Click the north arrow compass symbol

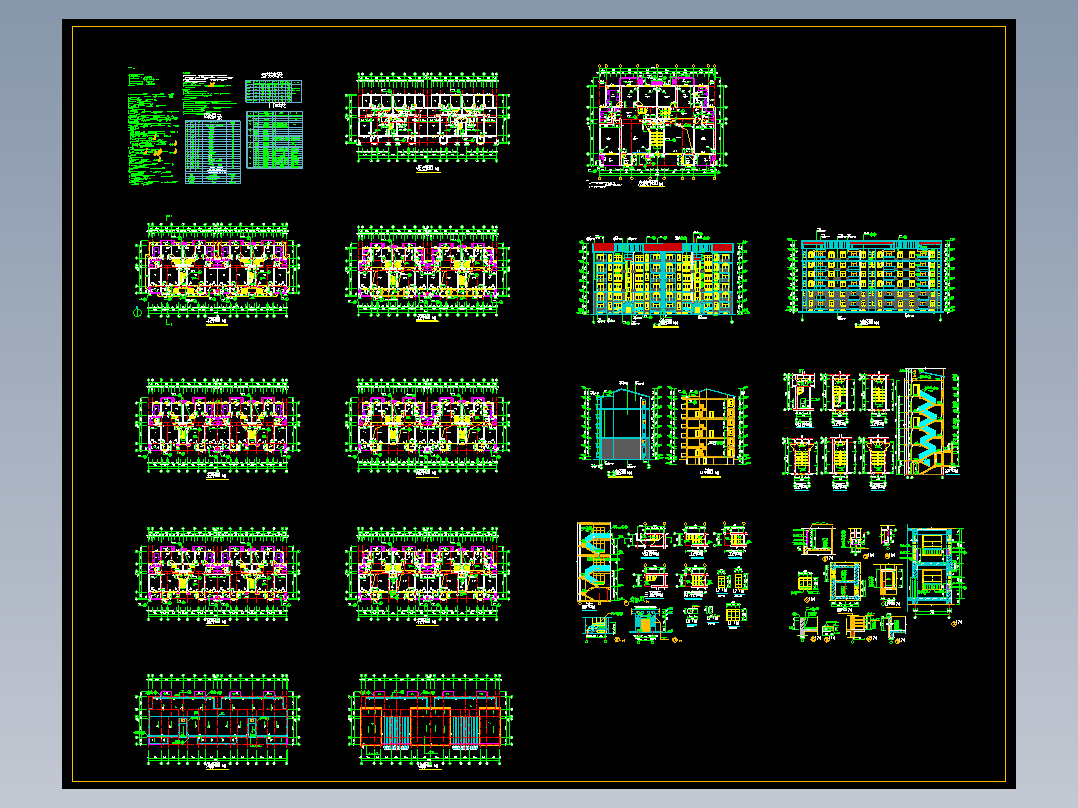[x=137, y=312]
